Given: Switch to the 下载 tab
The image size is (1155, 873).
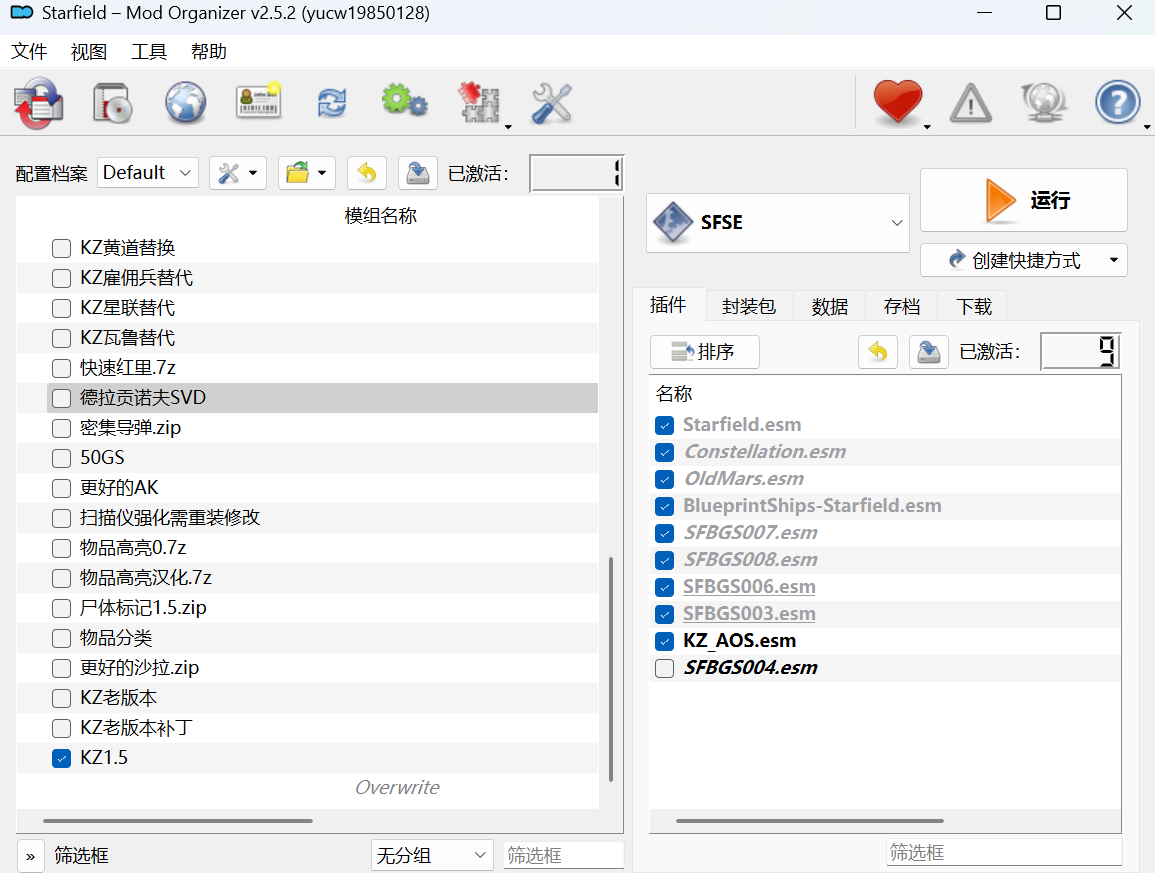Looking at the screenshot, I should [974, 306].
